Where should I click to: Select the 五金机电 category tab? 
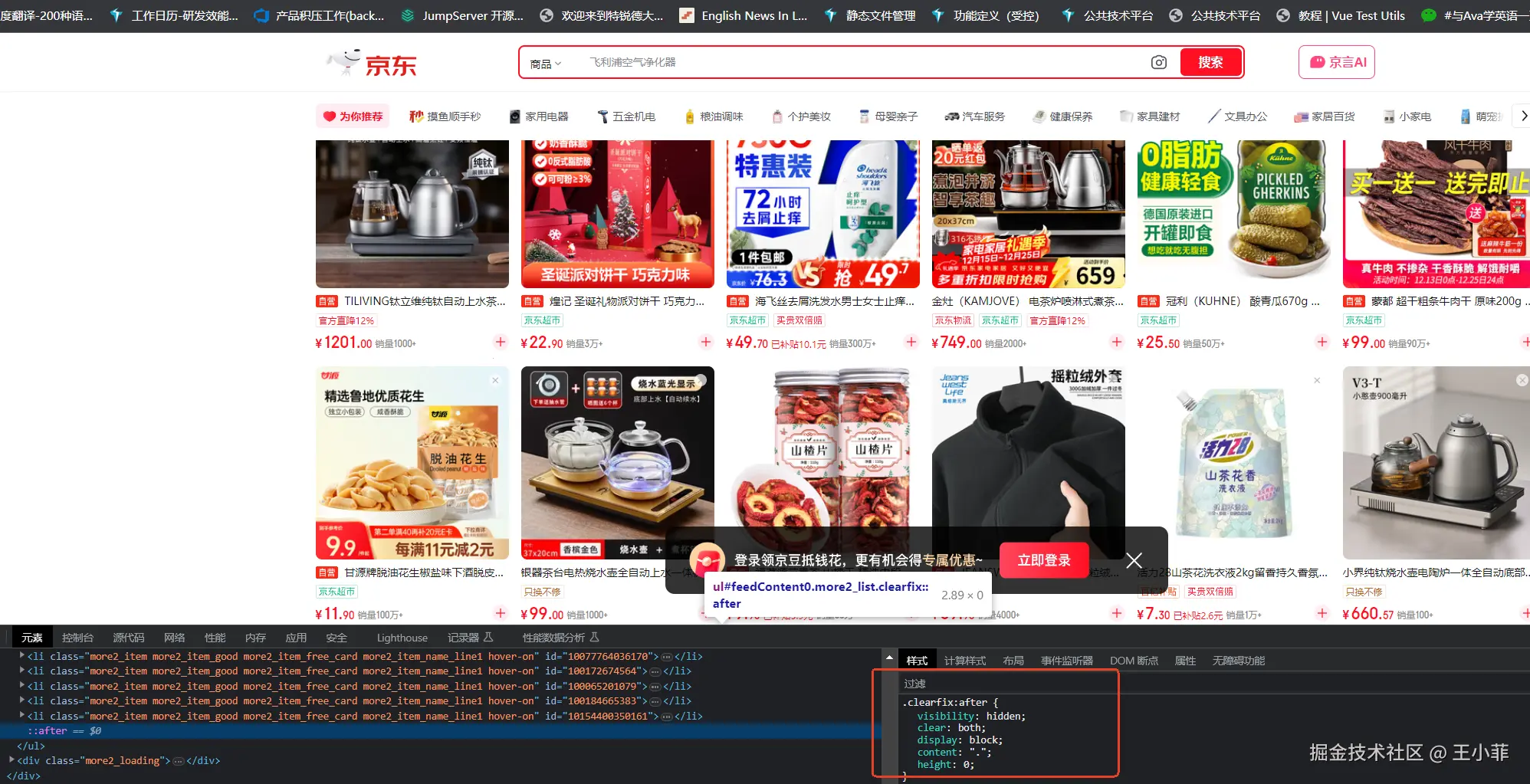click(x=626, y=116)
